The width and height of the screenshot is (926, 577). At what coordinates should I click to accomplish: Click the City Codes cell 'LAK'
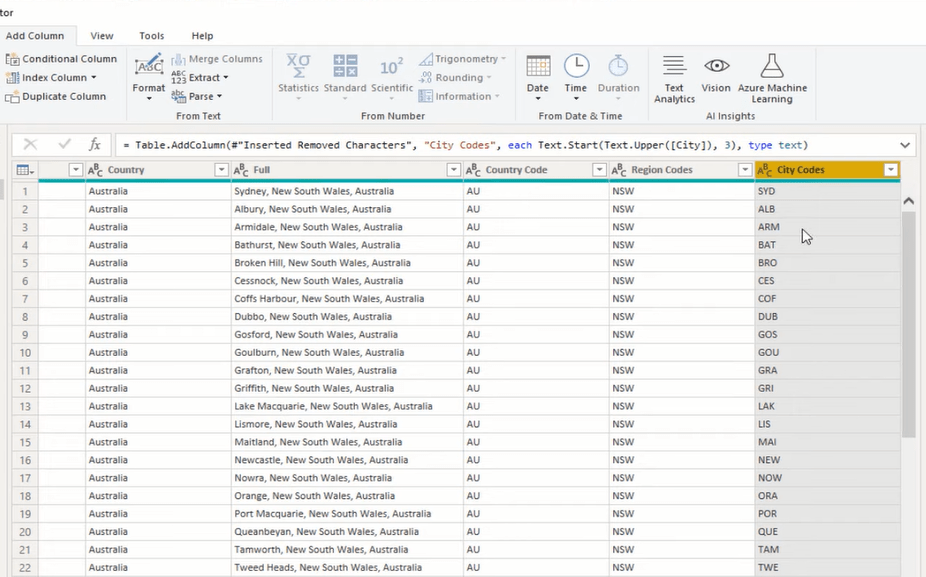827,406
